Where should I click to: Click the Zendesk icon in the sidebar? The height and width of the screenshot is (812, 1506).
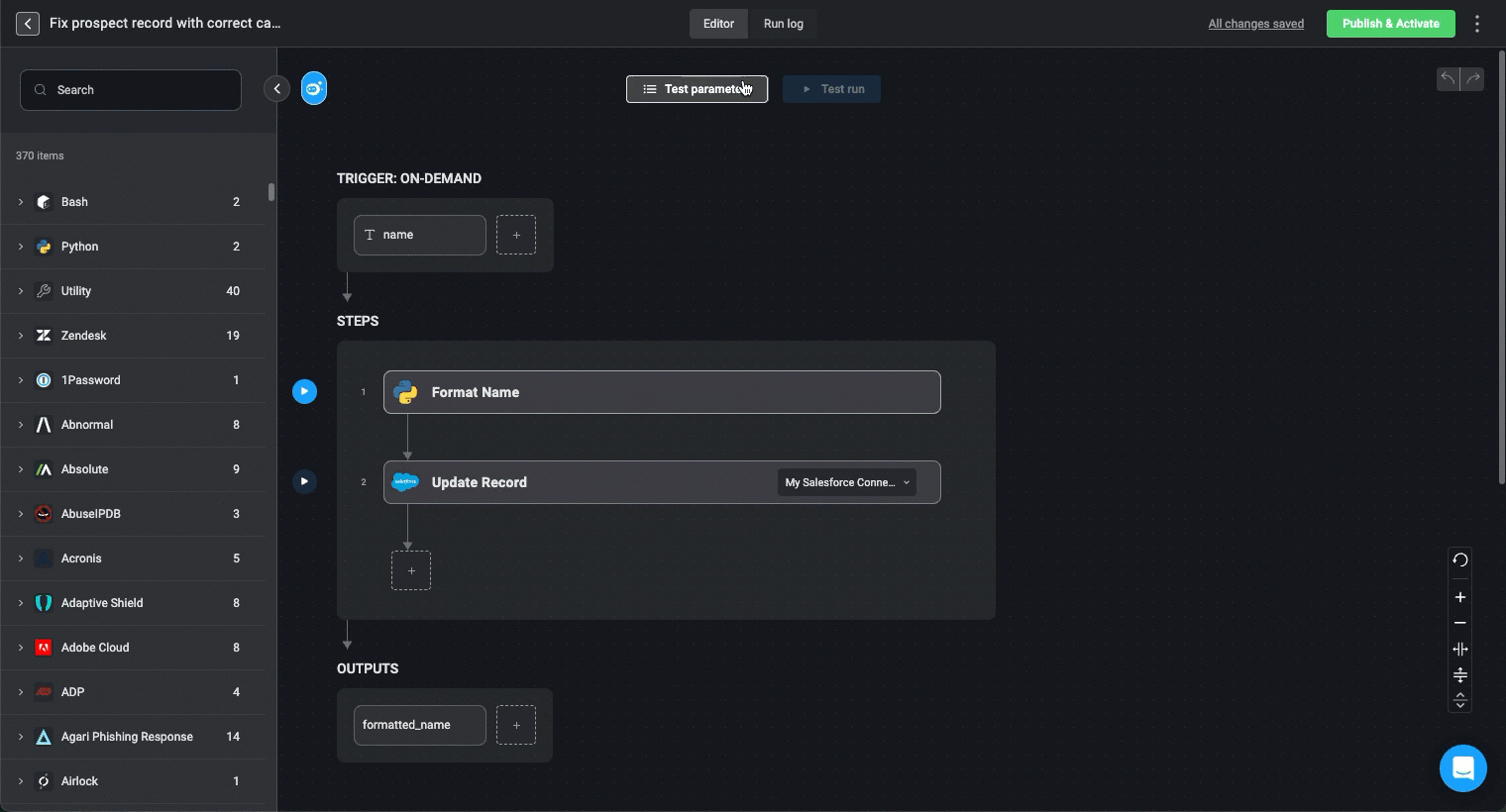[x=44, y=336]
